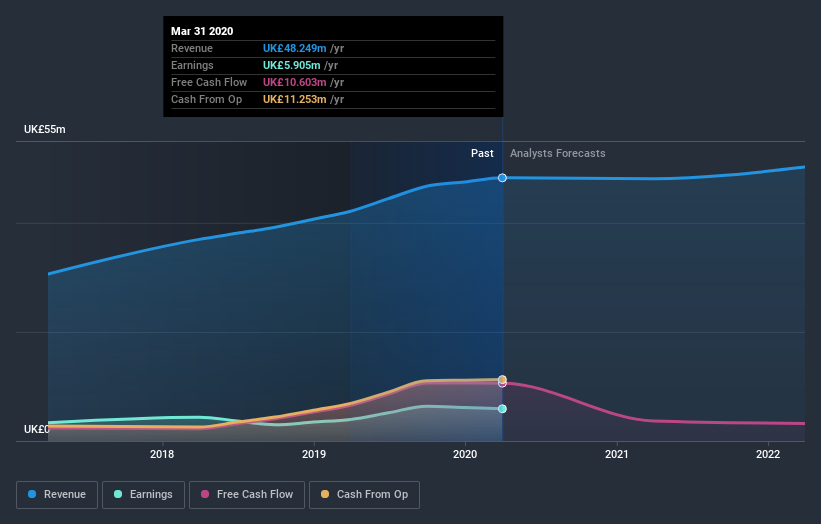Click the Cash From Op data point
821x524 pixels.
[502, 379]
